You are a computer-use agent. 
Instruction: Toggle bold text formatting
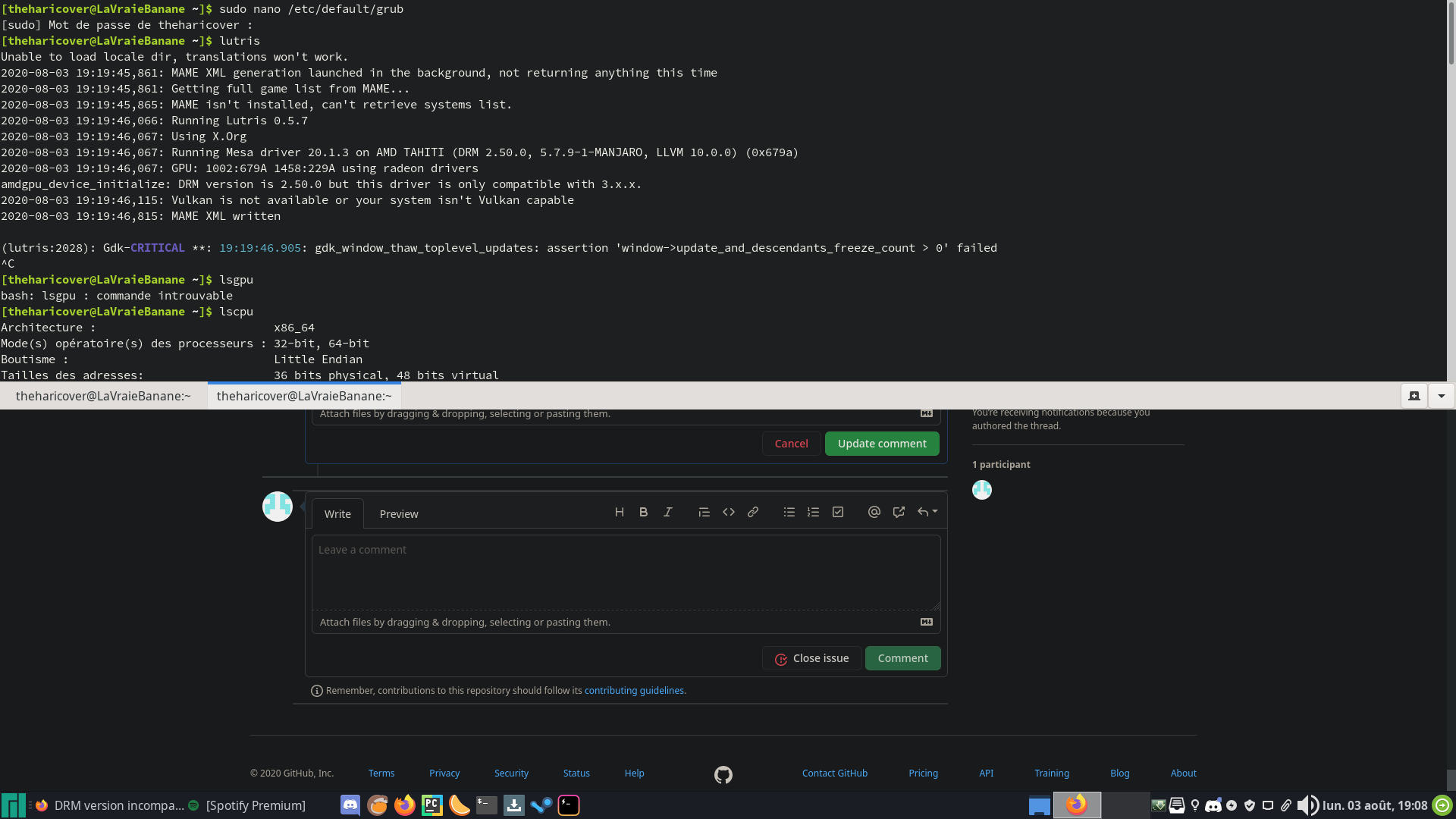pyautogui.click(x=644, y=513)
